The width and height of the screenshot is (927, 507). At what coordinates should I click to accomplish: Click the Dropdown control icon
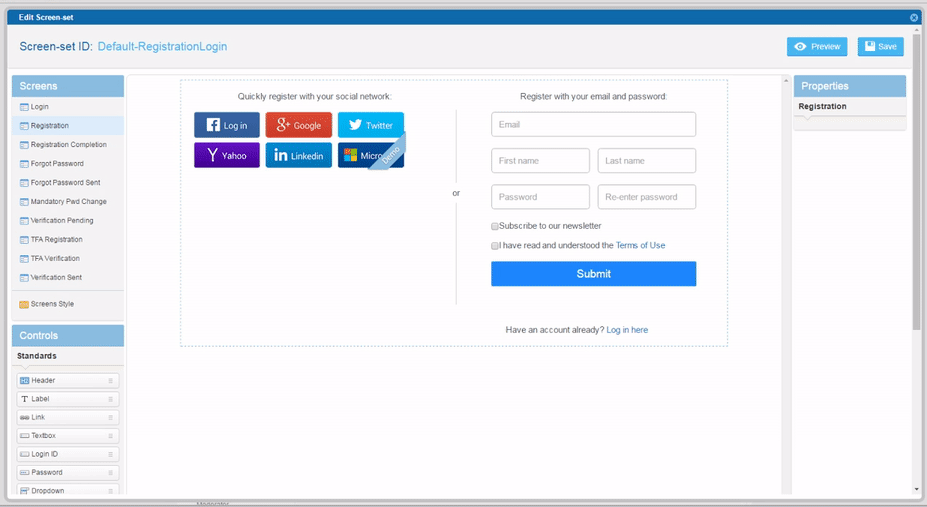click(x=24, y=490)
